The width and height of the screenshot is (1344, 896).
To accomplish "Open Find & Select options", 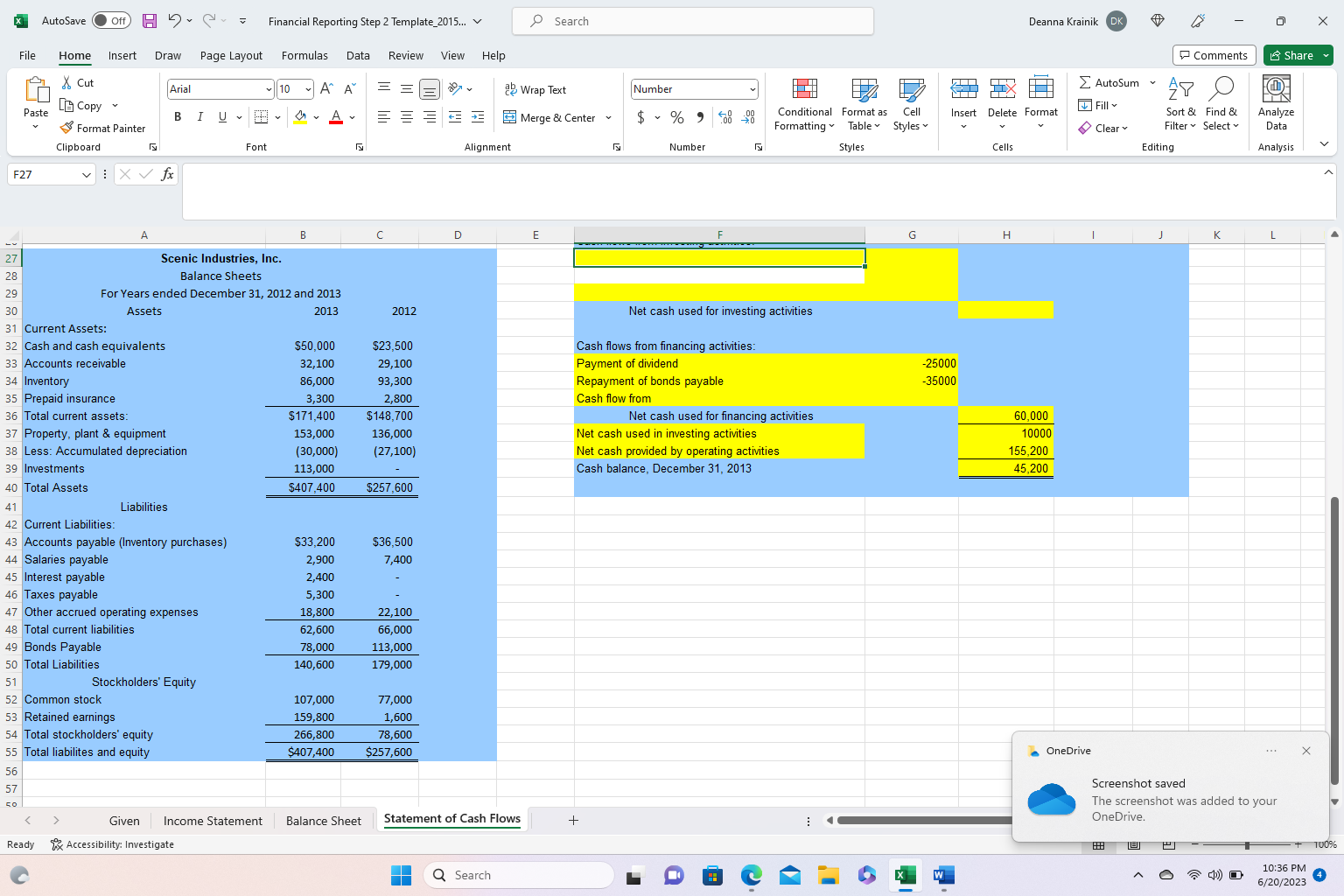I will click(1221, 103).
